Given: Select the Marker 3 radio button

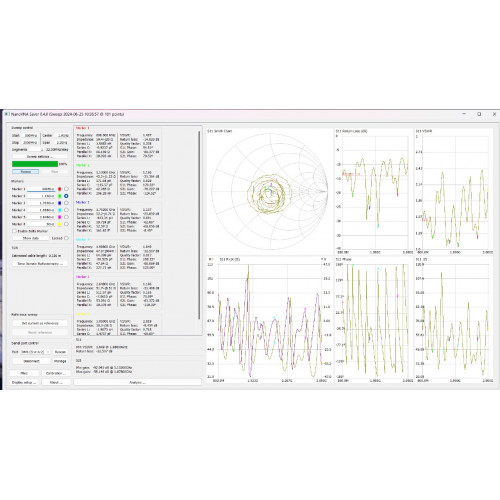Looking at the screenshot, I should (x=66, y=203).
